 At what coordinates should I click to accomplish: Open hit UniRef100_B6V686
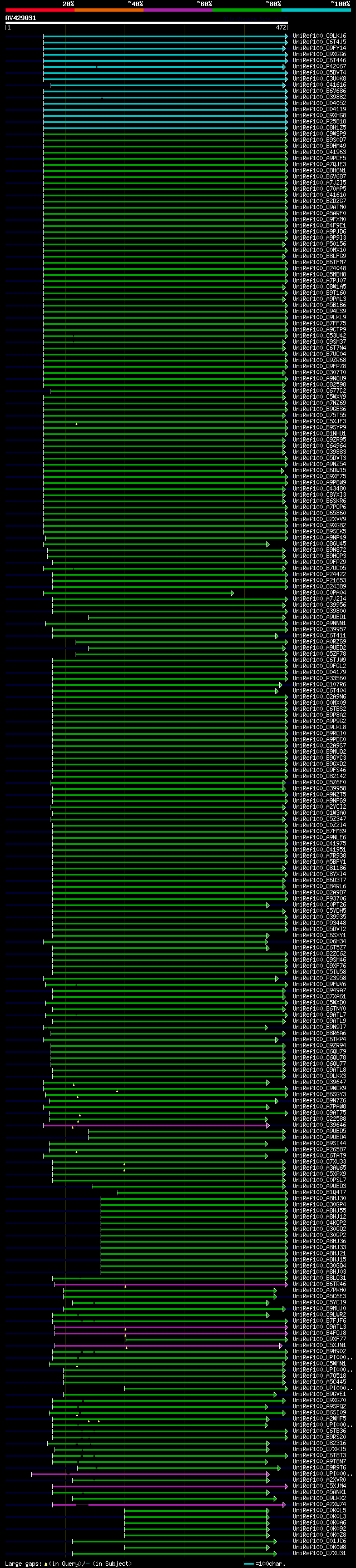click(x=319, y=91)
